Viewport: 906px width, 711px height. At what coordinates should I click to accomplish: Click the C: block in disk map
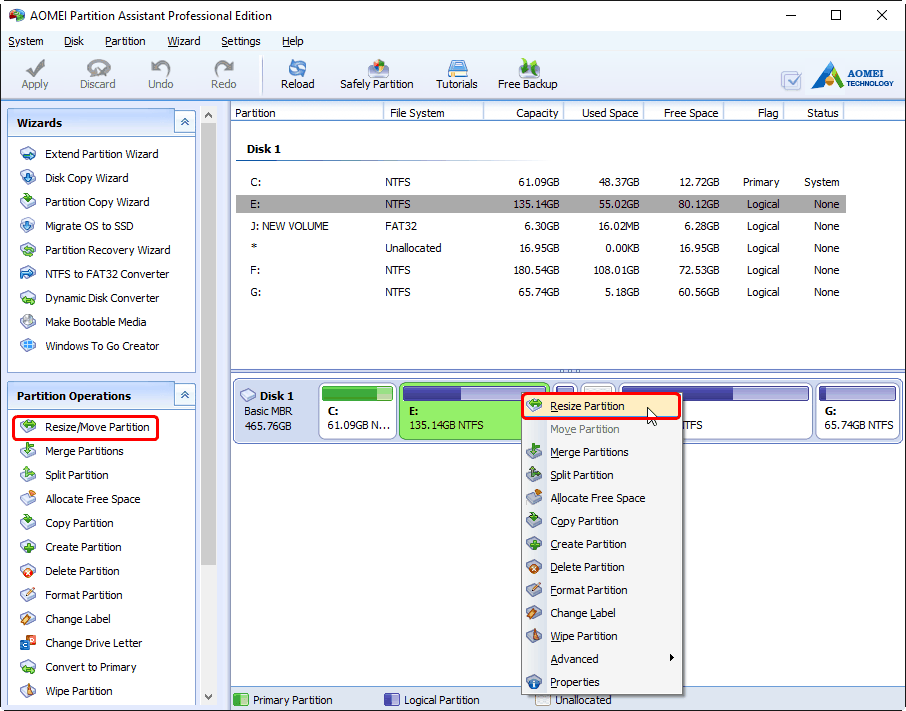[358, 411]
